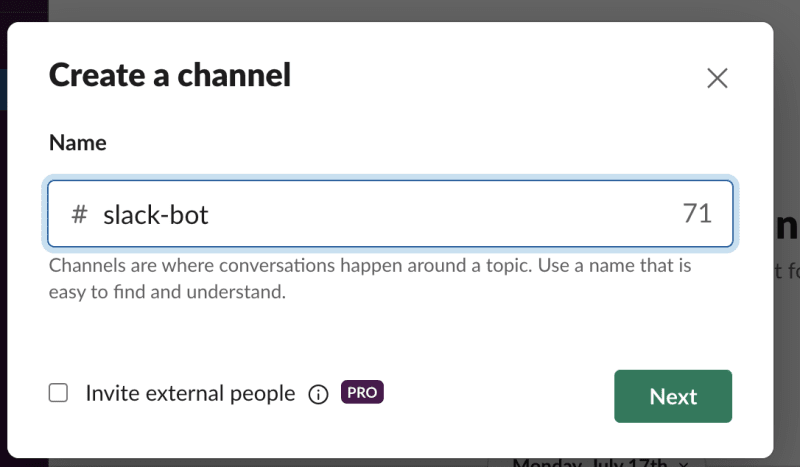Click the hash symbol in name field
Image resolution: width=800 pixels, height=467 pixels.
pos(79,214)
